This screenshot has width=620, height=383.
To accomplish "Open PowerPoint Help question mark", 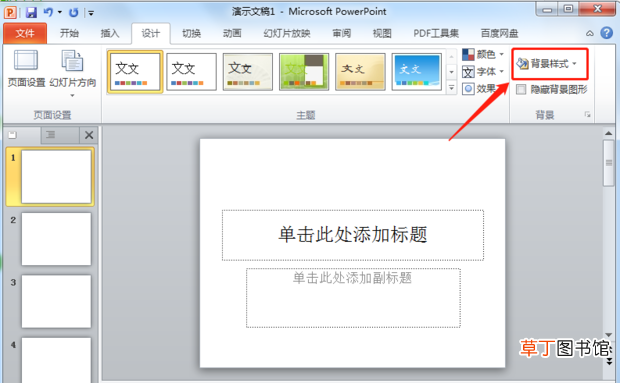I will pos(607,33).
